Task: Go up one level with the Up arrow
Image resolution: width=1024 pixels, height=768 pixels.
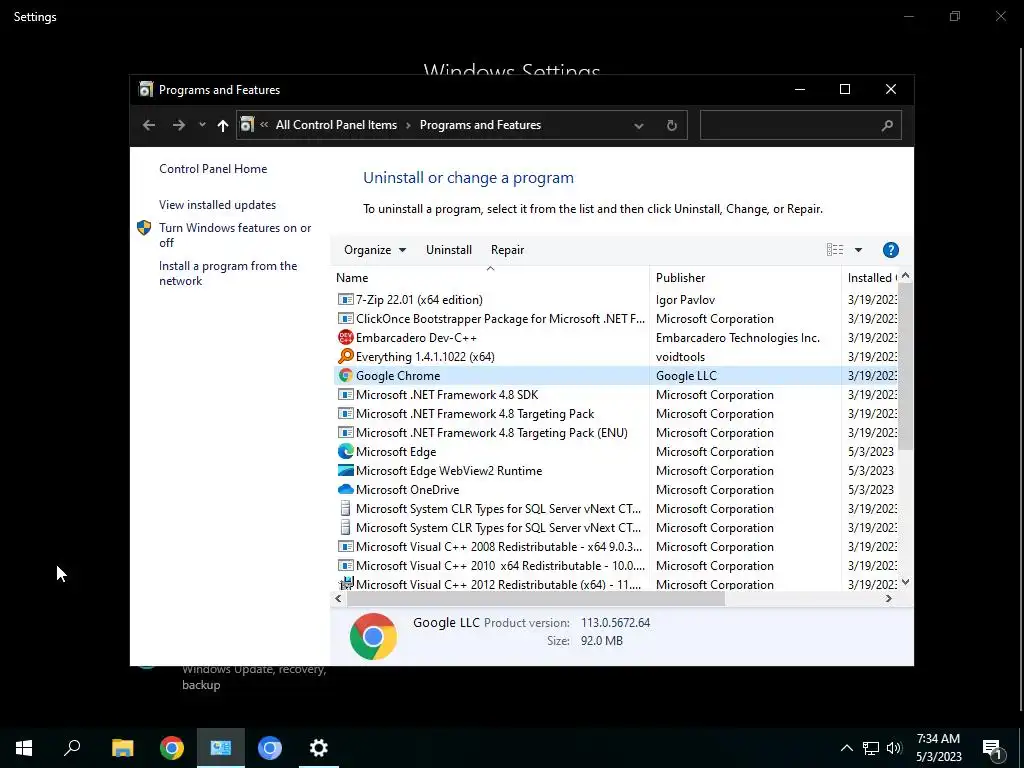Action: point(223,125)
